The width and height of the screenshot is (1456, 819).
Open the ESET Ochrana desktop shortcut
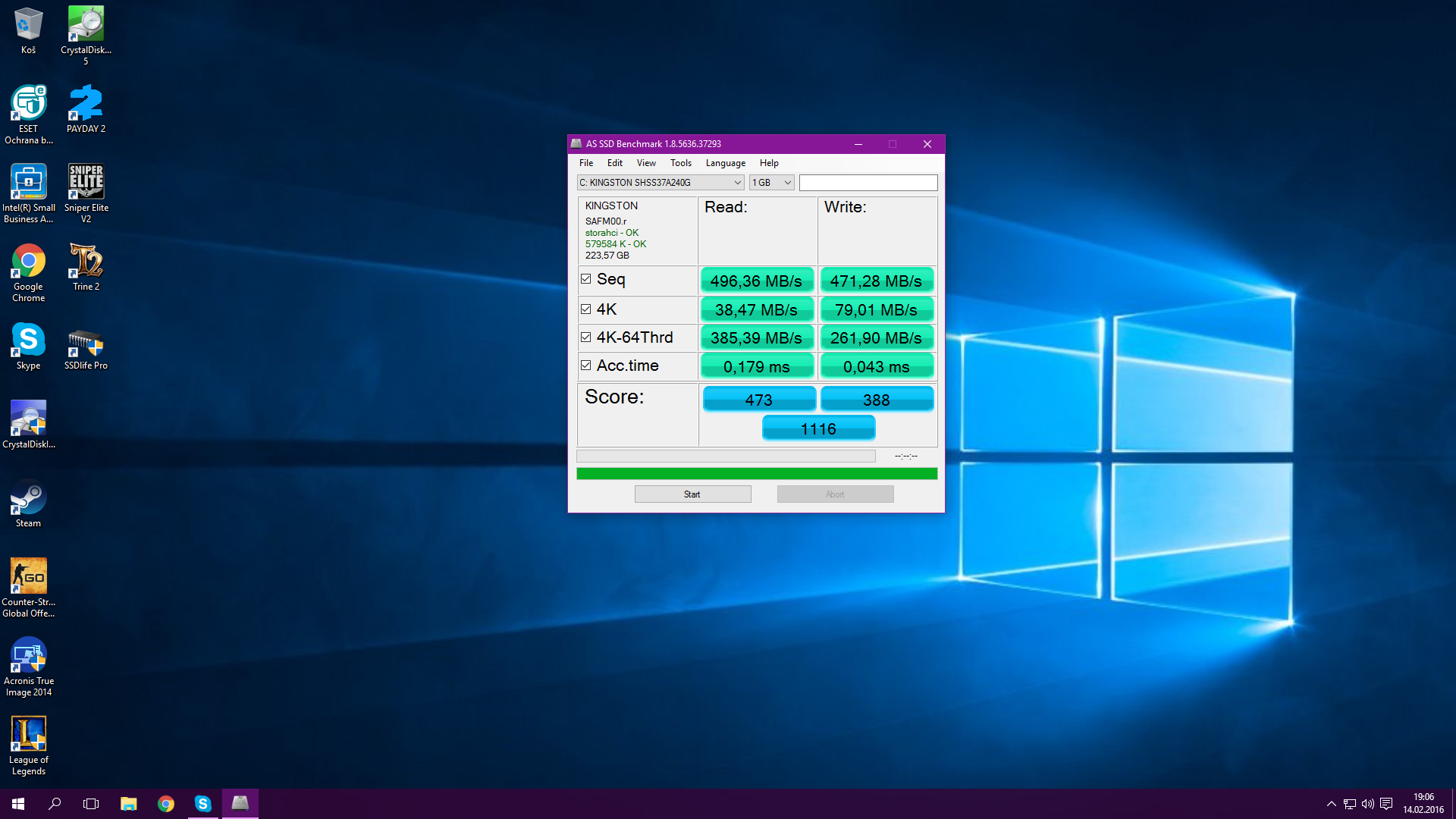(28, 115)
